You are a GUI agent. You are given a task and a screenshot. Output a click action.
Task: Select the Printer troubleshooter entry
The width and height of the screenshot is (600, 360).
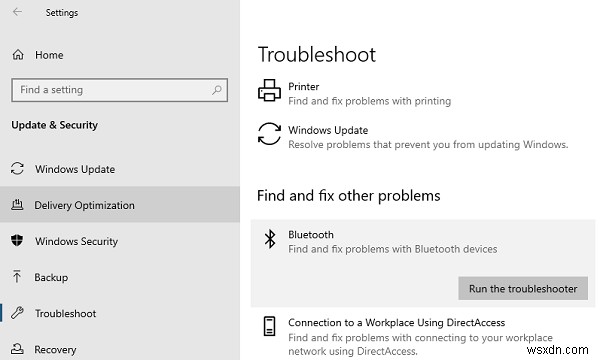303,86
